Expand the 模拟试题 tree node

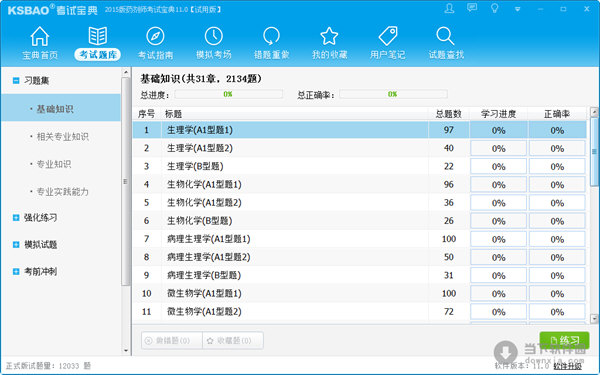(16, 245)
